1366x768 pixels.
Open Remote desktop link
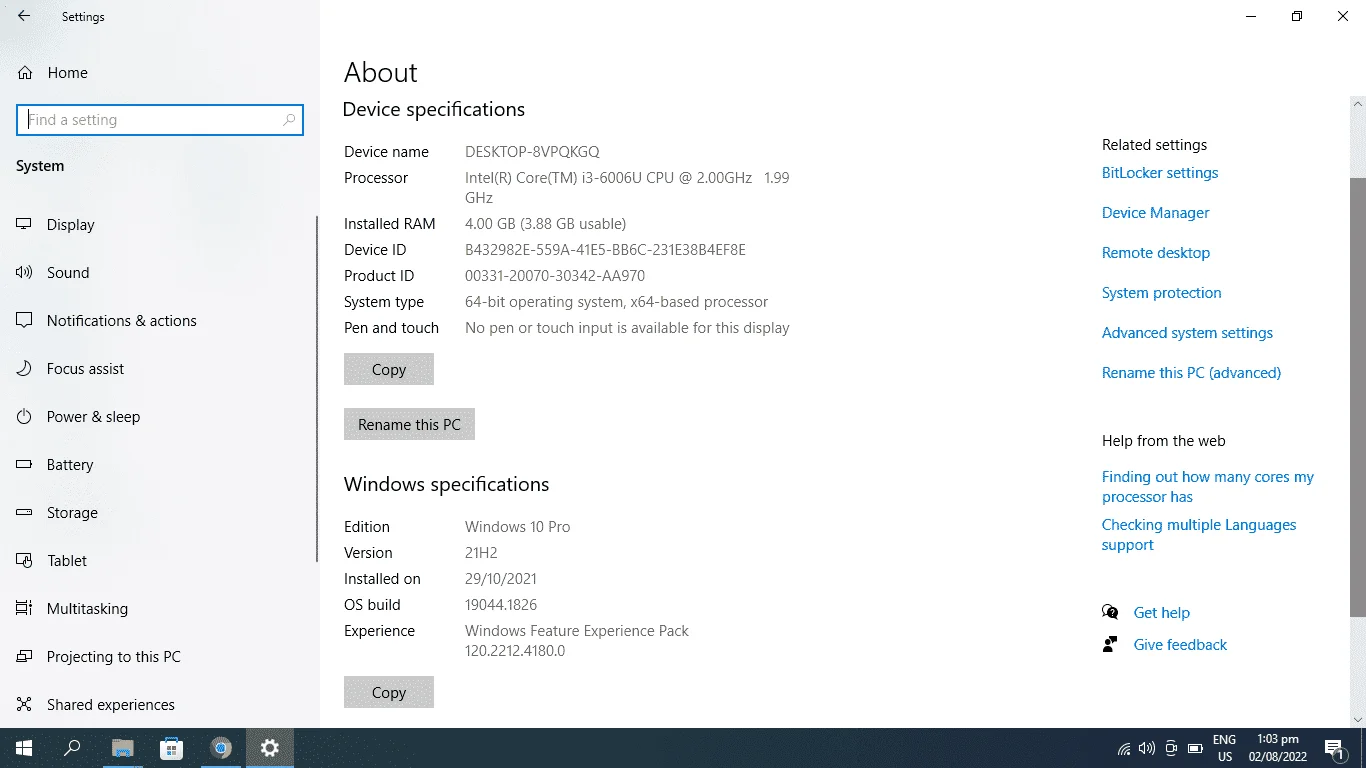point(1156,253)
